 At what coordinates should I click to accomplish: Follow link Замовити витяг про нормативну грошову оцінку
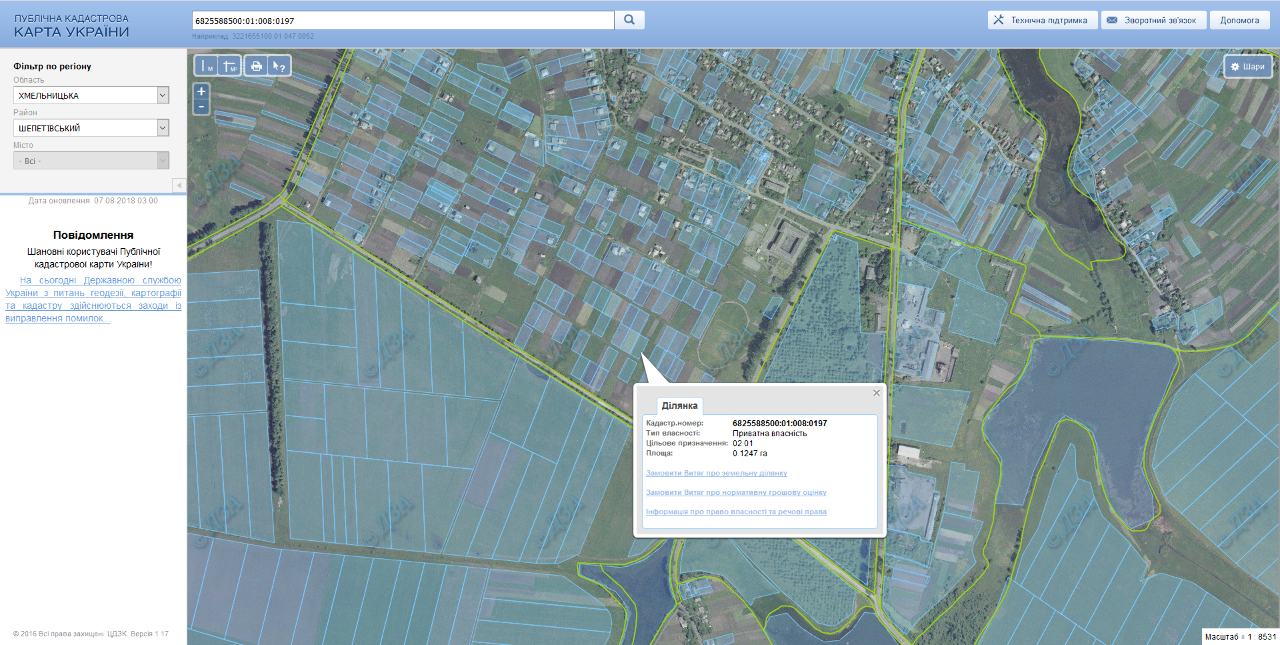click(x=736, y=492)
